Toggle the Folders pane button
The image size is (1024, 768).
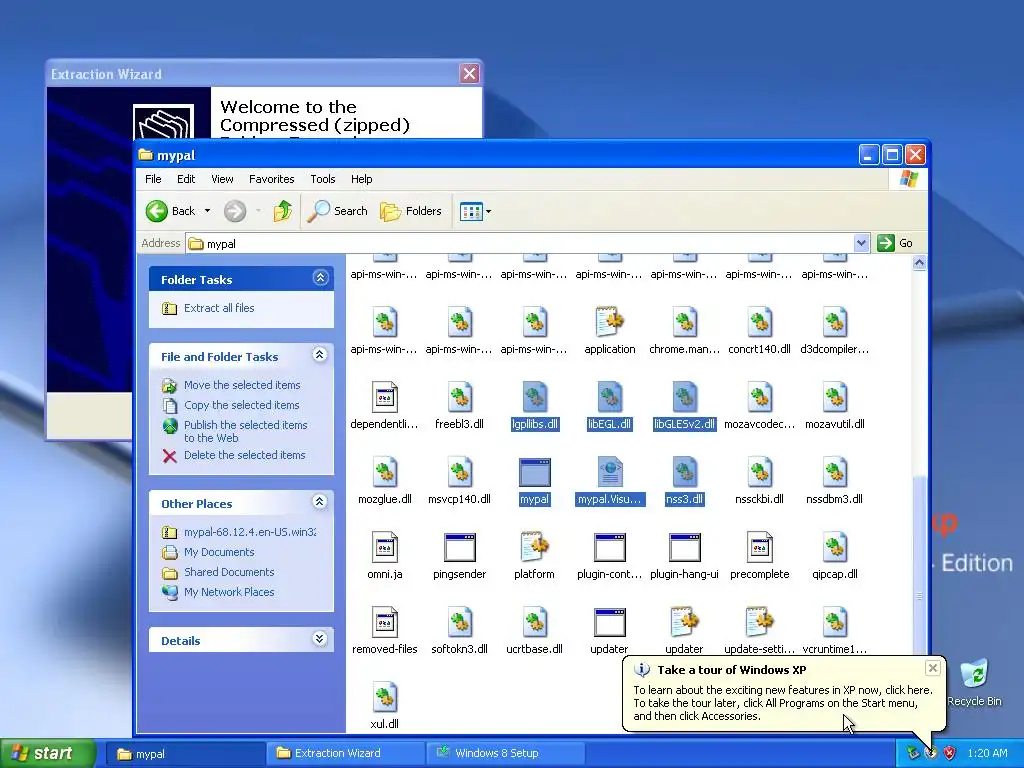pyautogui.click(x=411, y=211)
